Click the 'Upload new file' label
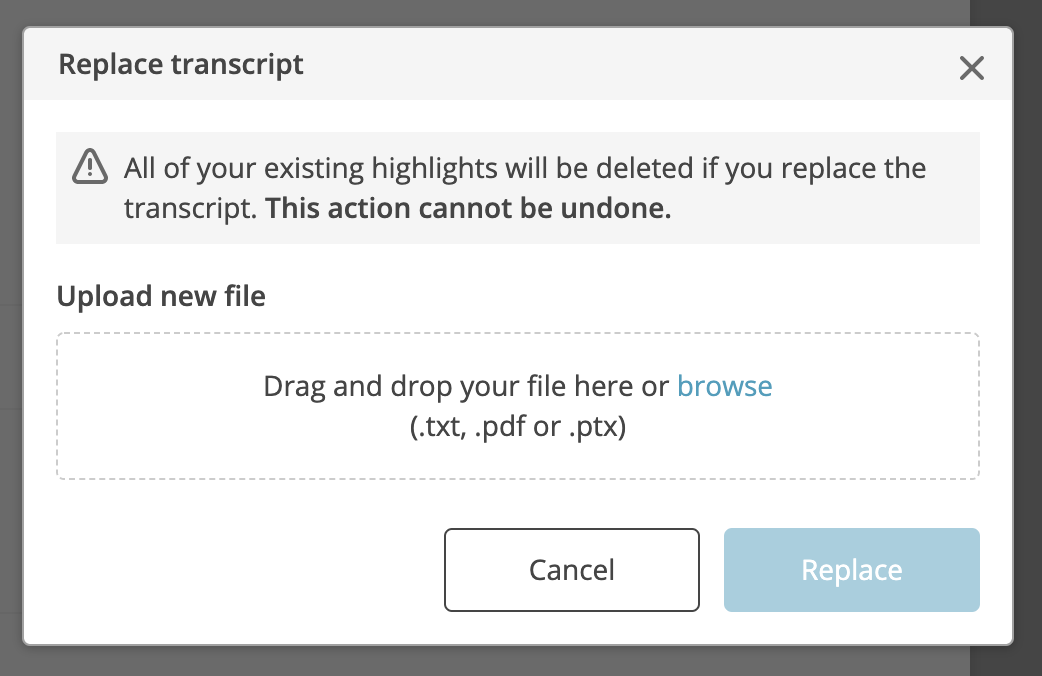Viewport: 1042px width, 676px height. click(161, 296)
